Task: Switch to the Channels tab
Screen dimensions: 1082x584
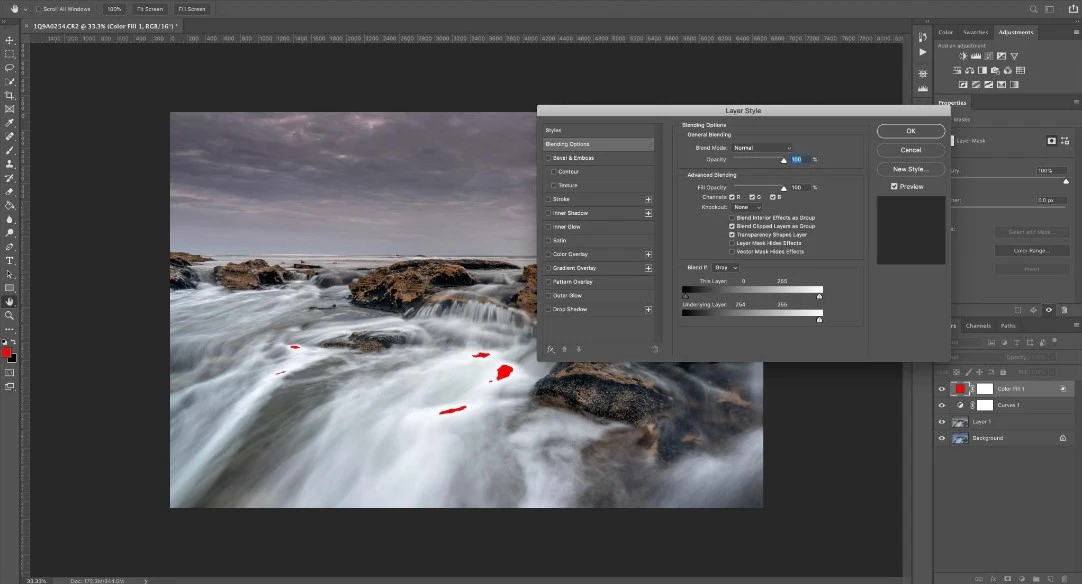Action: 977,326
